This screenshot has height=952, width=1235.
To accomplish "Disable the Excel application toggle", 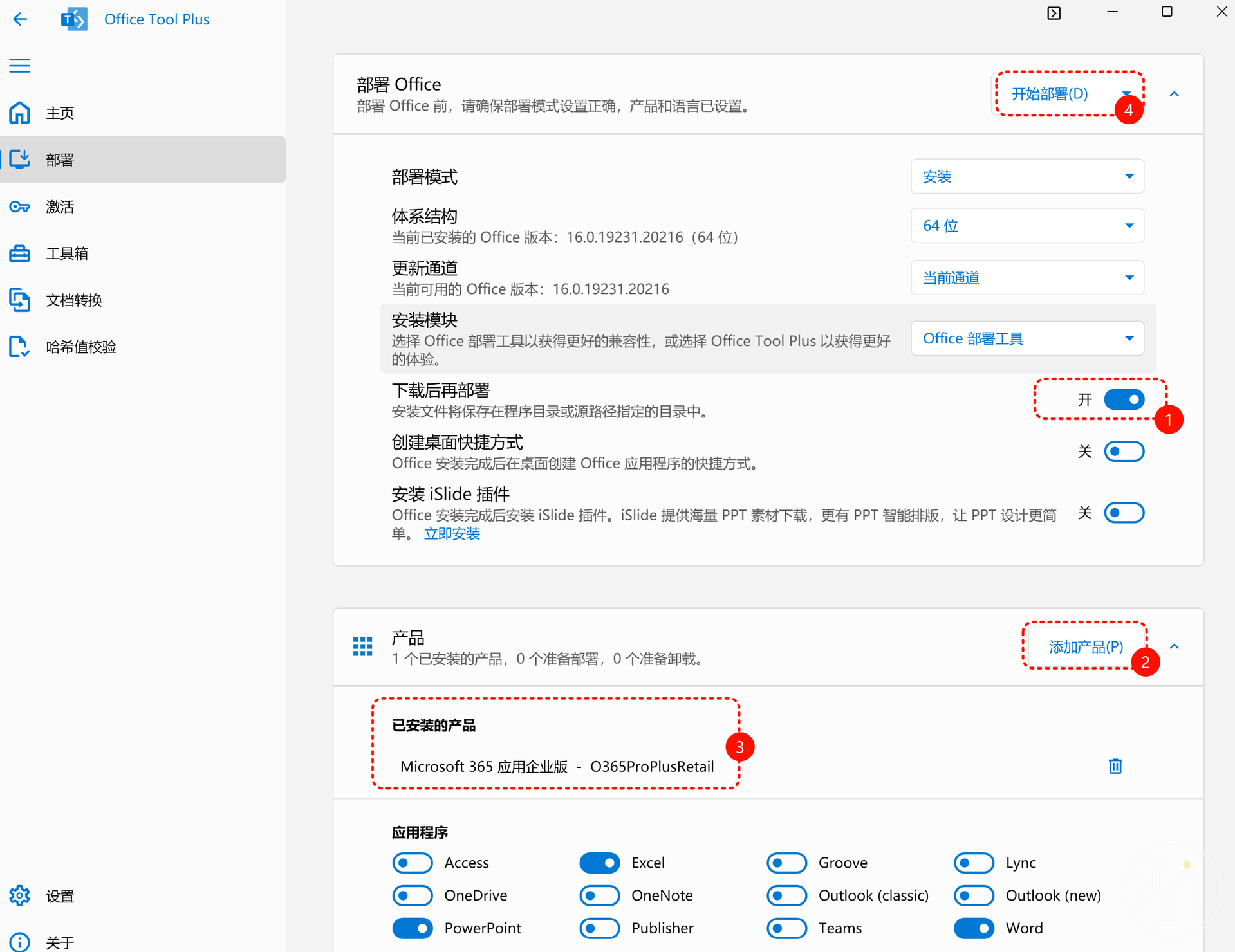I will [599, 863].
